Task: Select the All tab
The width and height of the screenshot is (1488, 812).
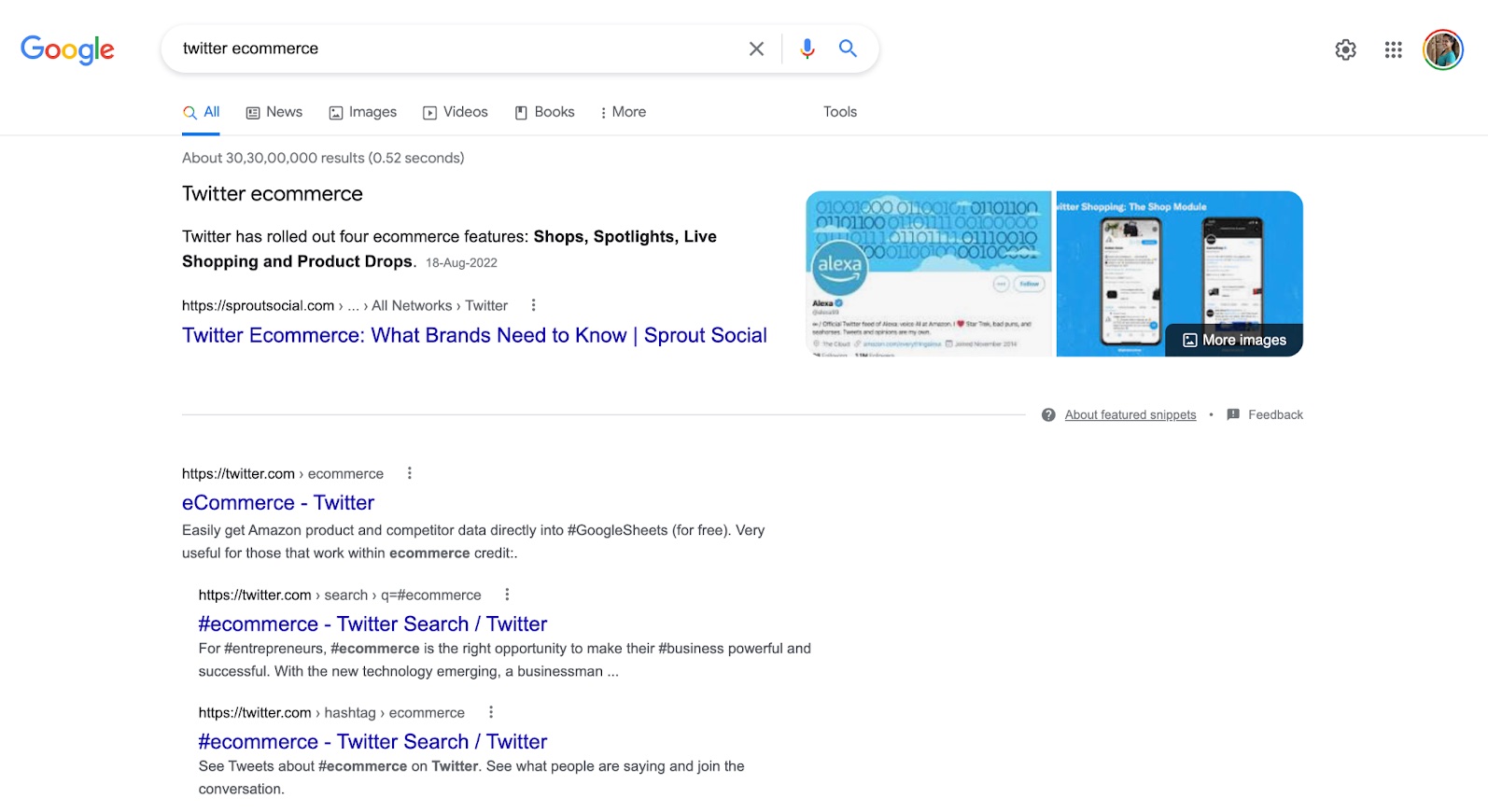Action: (x=201, y=112)
